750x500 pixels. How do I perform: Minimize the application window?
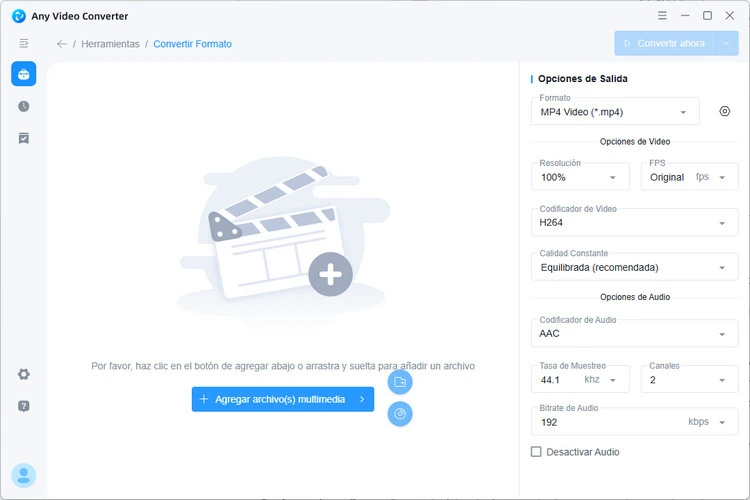point(685,15)
